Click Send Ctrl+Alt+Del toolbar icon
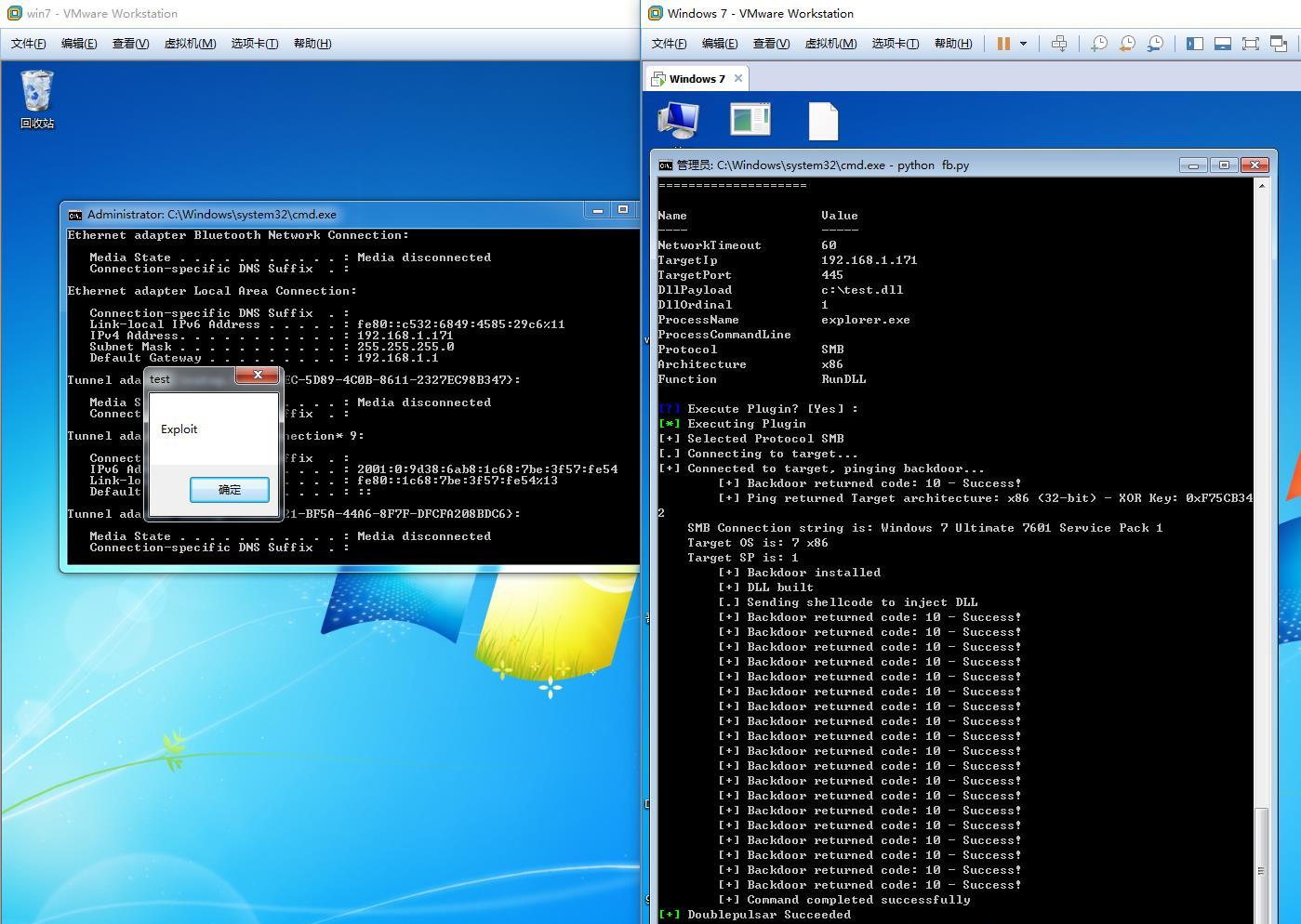This screenshot has height=924, width=1301. tap(1059, 44)
